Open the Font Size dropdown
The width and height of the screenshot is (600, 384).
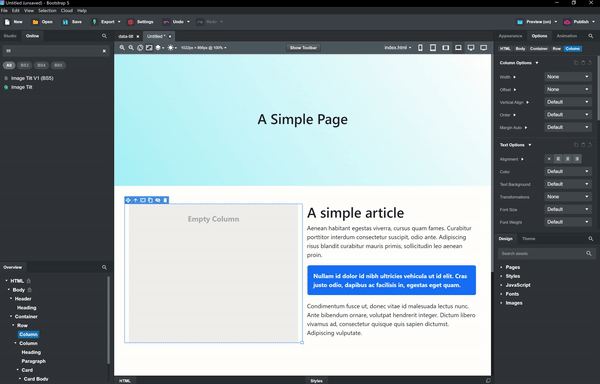[x=568, y=209]
